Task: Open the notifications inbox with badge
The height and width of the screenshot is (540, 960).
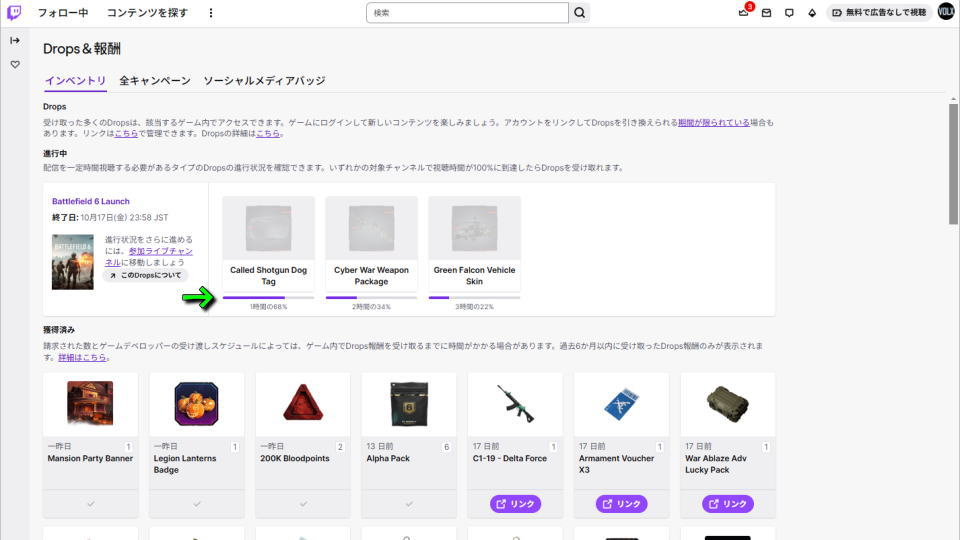Action: pyautogui.click(x=743, y=13)
